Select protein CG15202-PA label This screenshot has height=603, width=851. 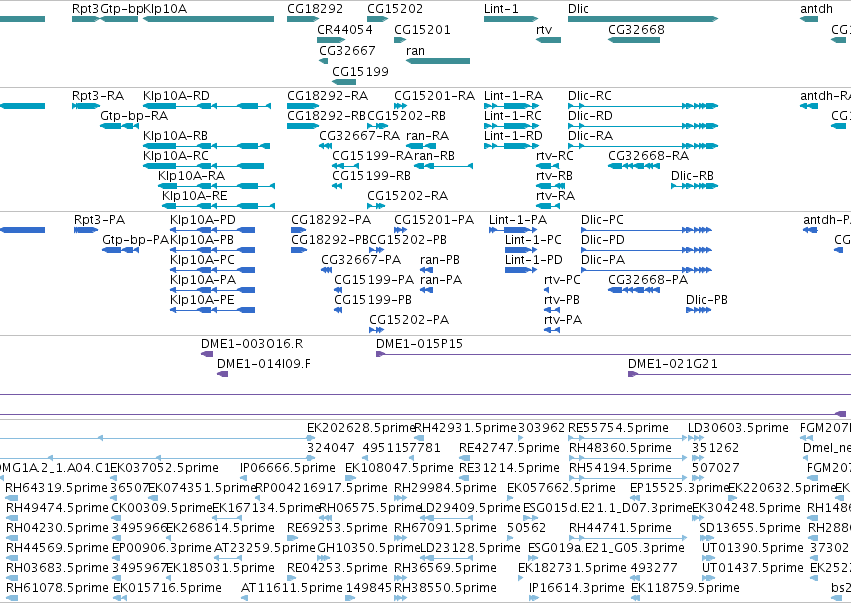tap(409, 320)
